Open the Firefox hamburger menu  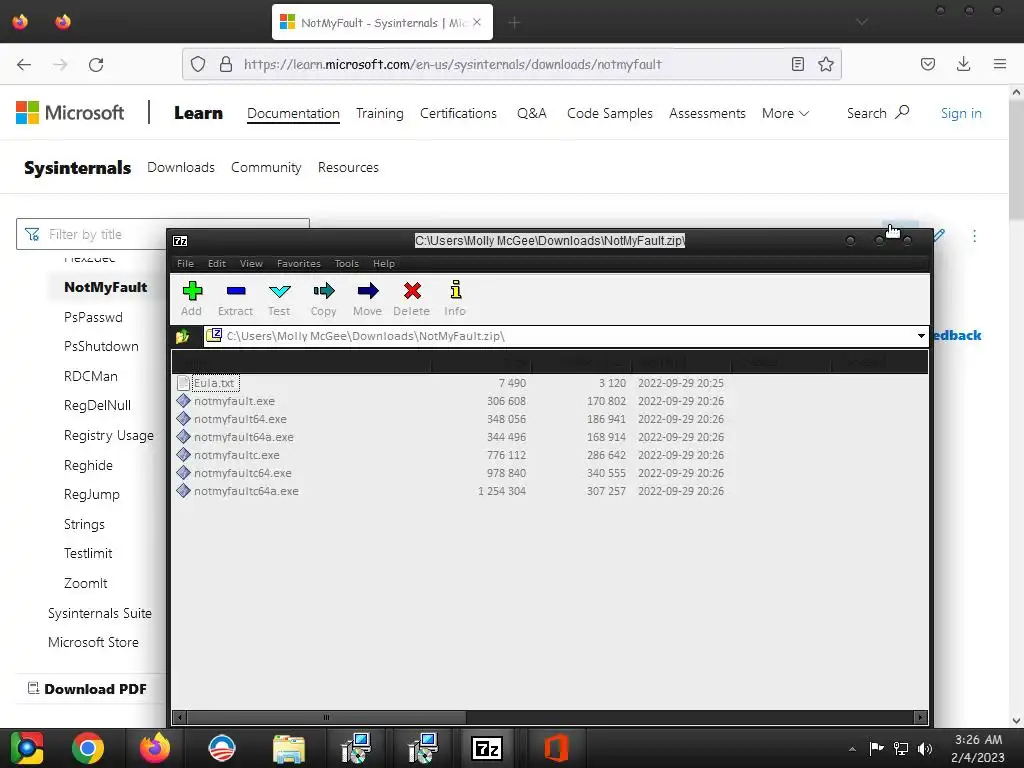pos(1000,64)
